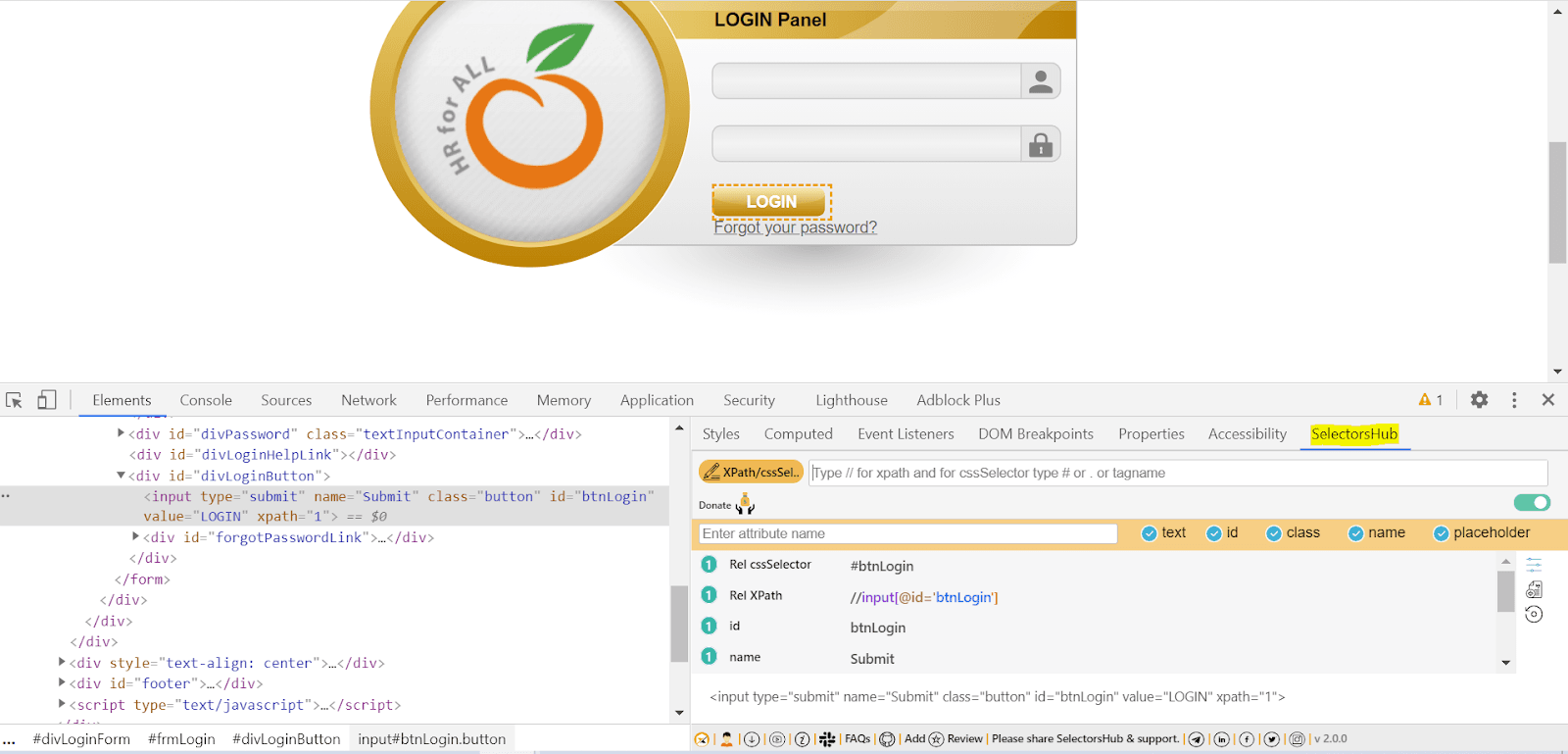Expand the script text/javascript node
Image resolution: width=1568 pixels, height=754 pixels.
point(62,704)
